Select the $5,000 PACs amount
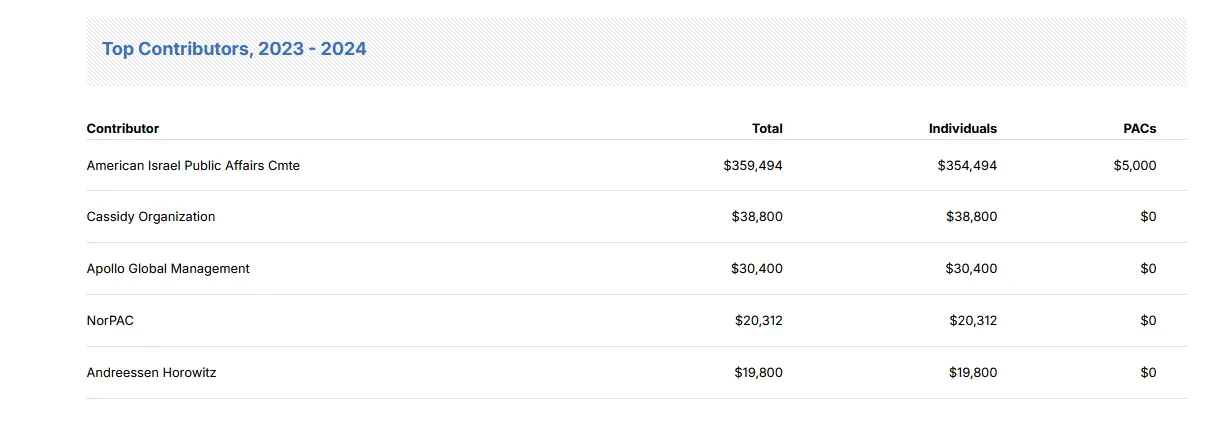The width and height of the screenshot is (1221, 430). 1135,165
